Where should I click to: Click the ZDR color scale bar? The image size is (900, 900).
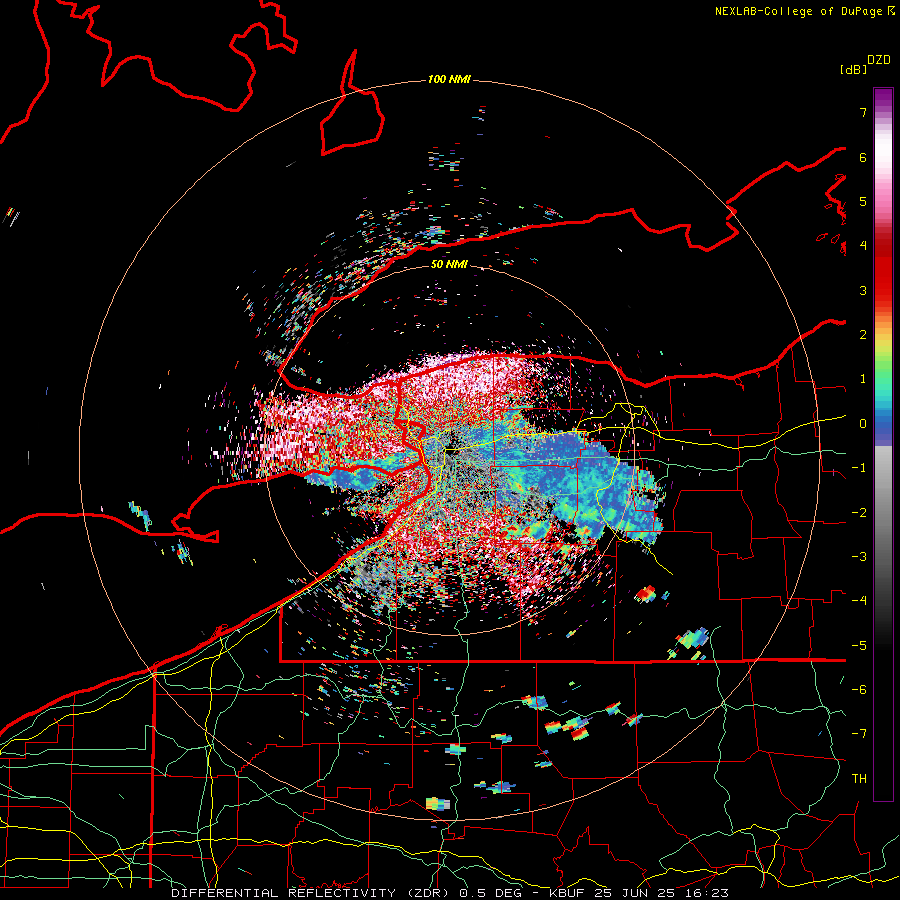(x=883, y=444)
